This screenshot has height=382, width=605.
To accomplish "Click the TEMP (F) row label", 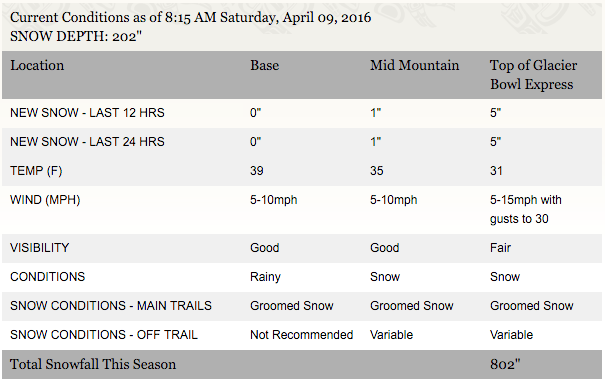I will pyautogui.click(x=36, y=171).
